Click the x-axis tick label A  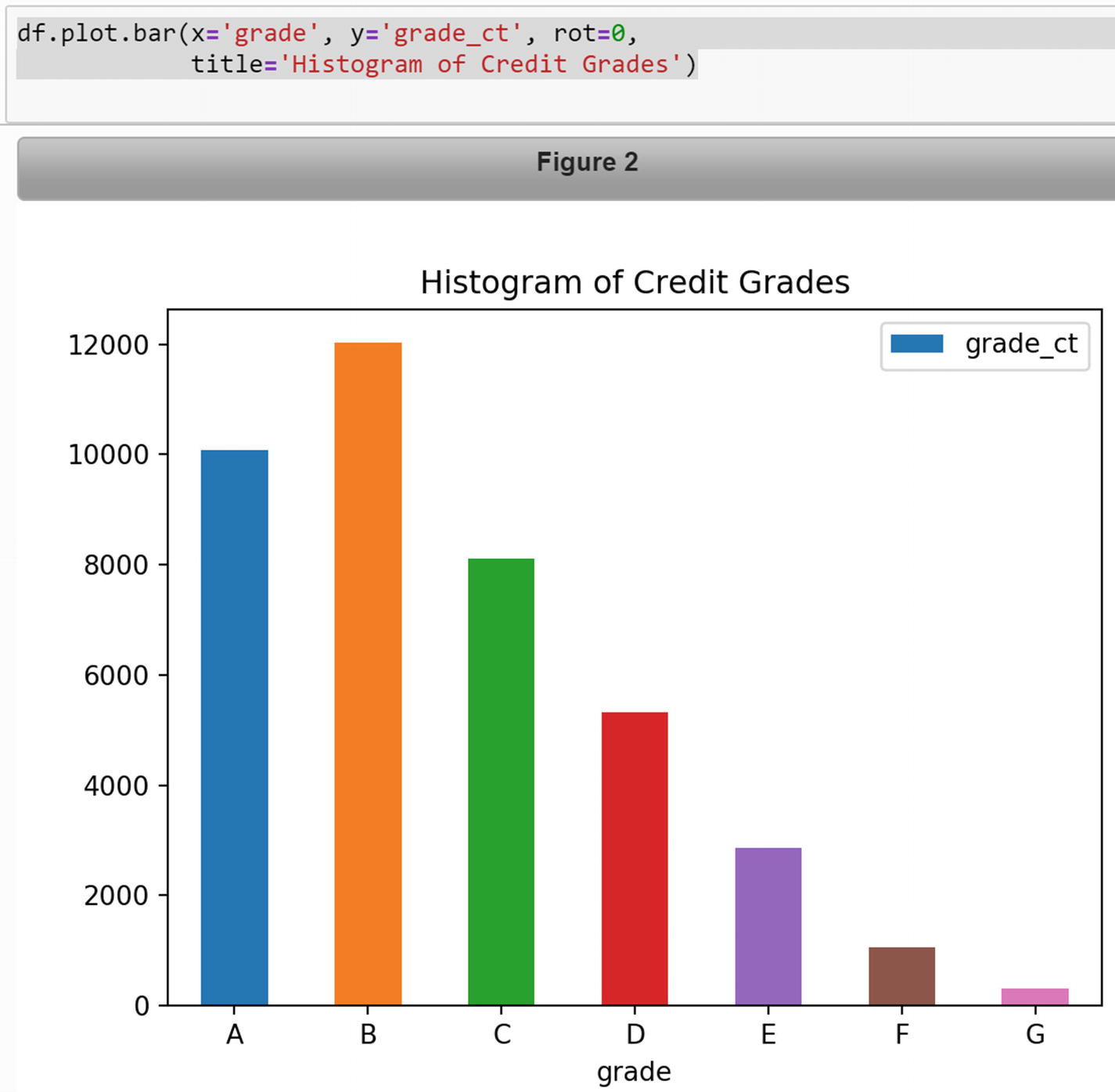(235, 1035)
